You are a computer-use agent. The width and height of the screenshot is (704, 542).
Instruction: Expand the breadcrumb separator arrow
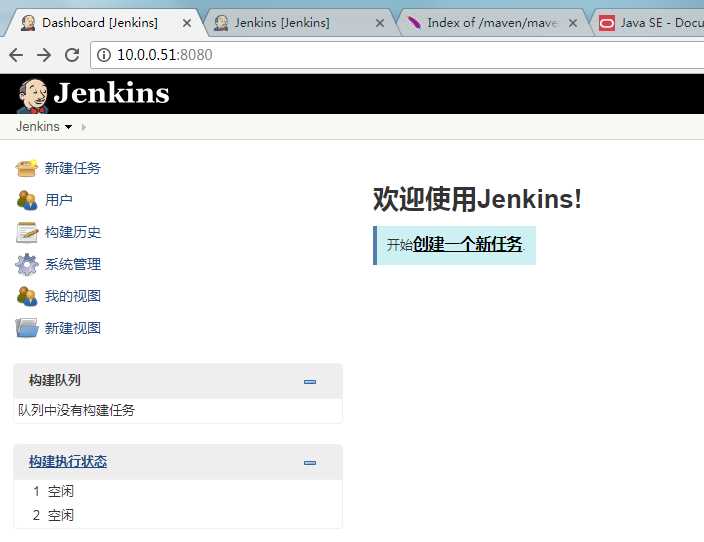tap(84, 127)
